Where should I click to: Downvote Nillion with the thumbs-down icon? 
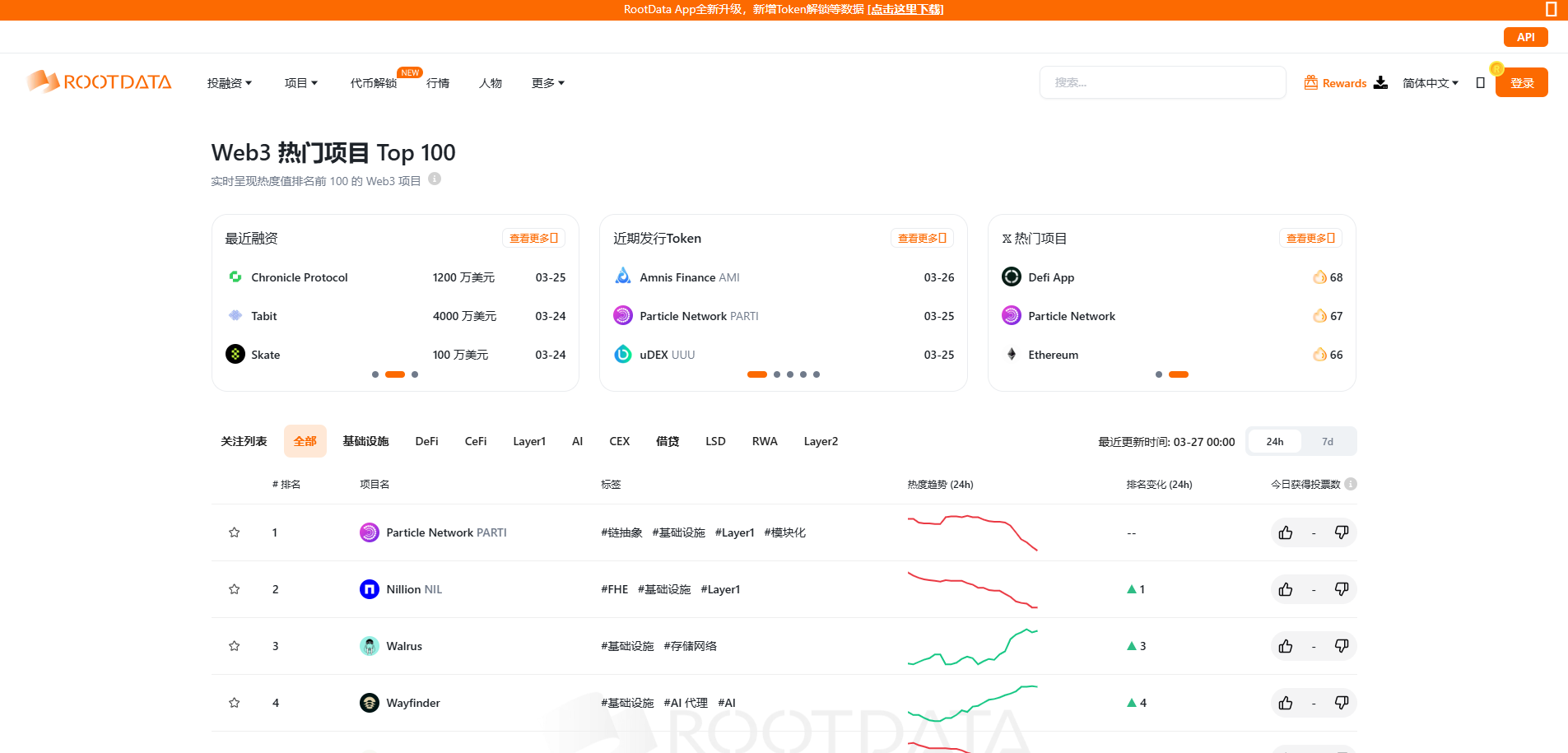[1341, 589]
